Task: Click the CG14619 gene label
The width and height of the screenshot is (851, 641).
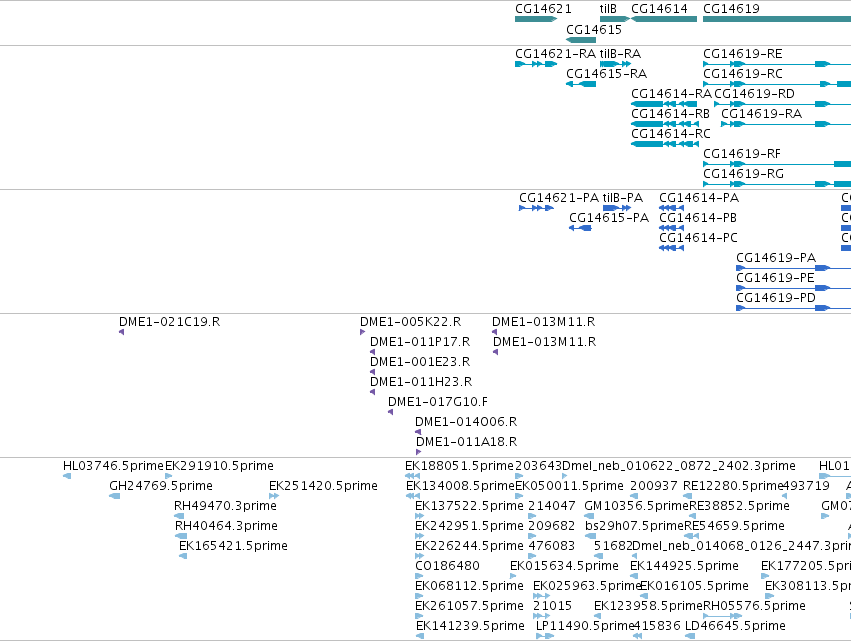Action: click(x=731, y=9)
